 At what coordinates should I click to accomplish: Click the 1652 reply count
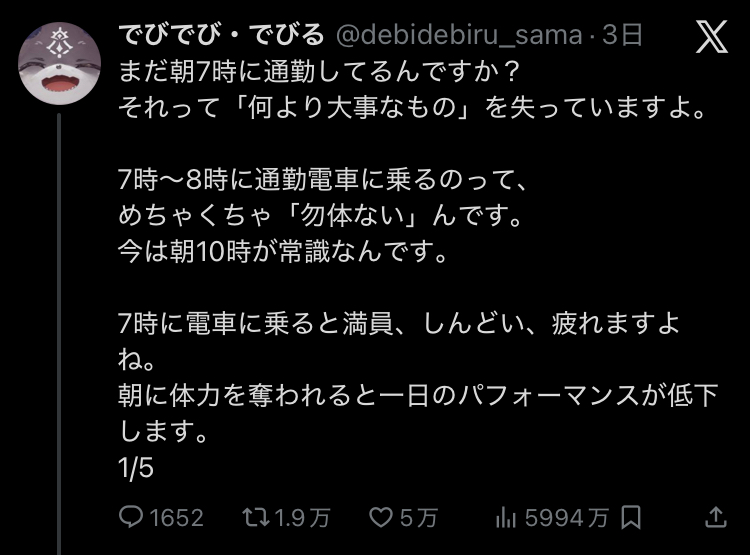coord(176,517)
